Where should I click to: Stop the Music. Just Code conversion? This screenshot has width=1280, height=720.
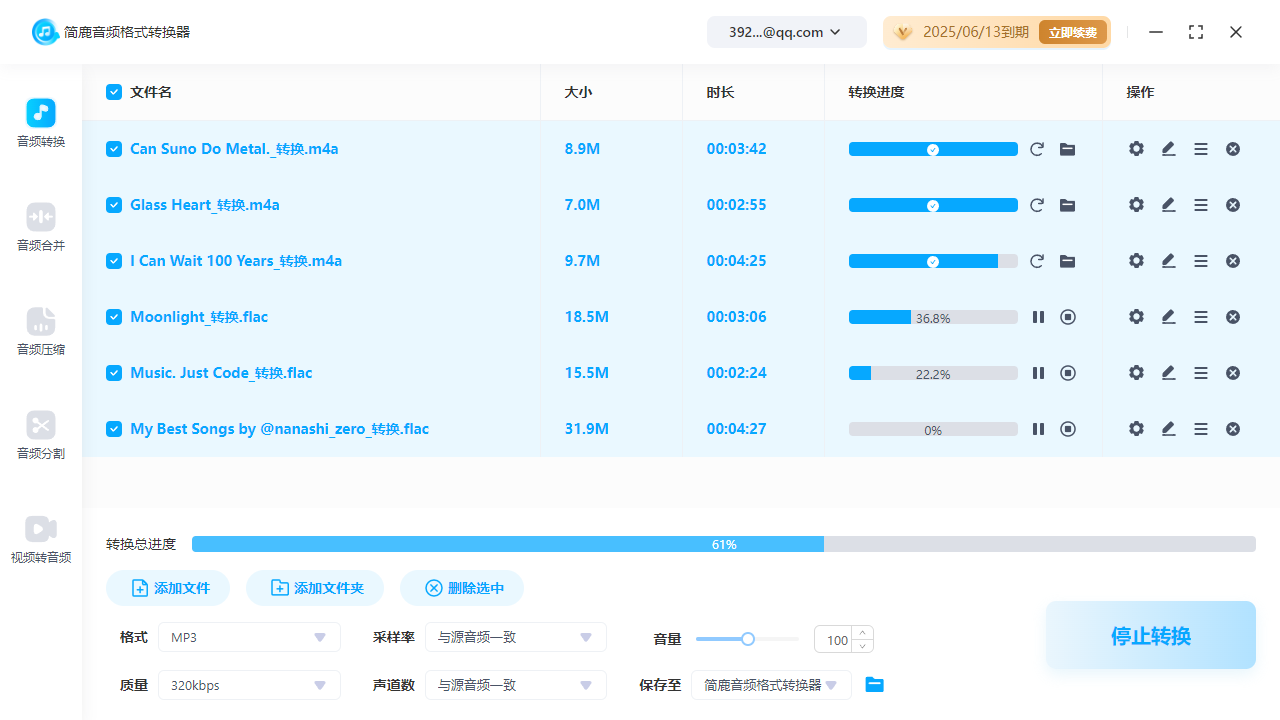1068,373
